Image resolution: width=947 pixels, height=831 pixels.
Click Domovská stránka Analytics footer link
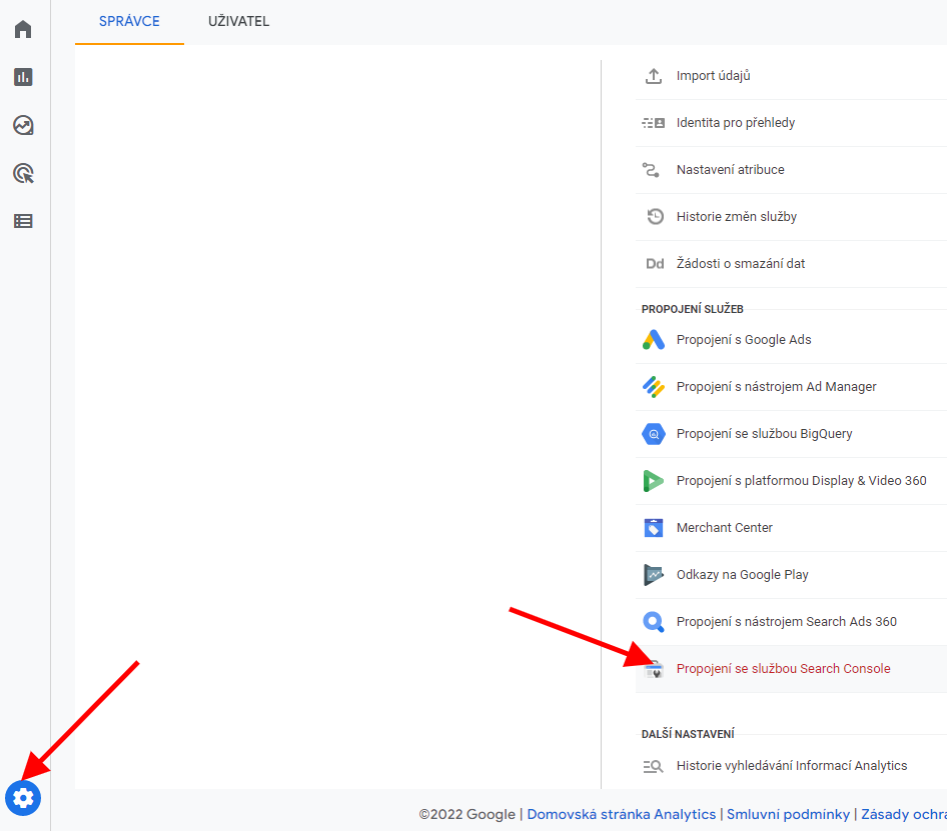point(621,814)
